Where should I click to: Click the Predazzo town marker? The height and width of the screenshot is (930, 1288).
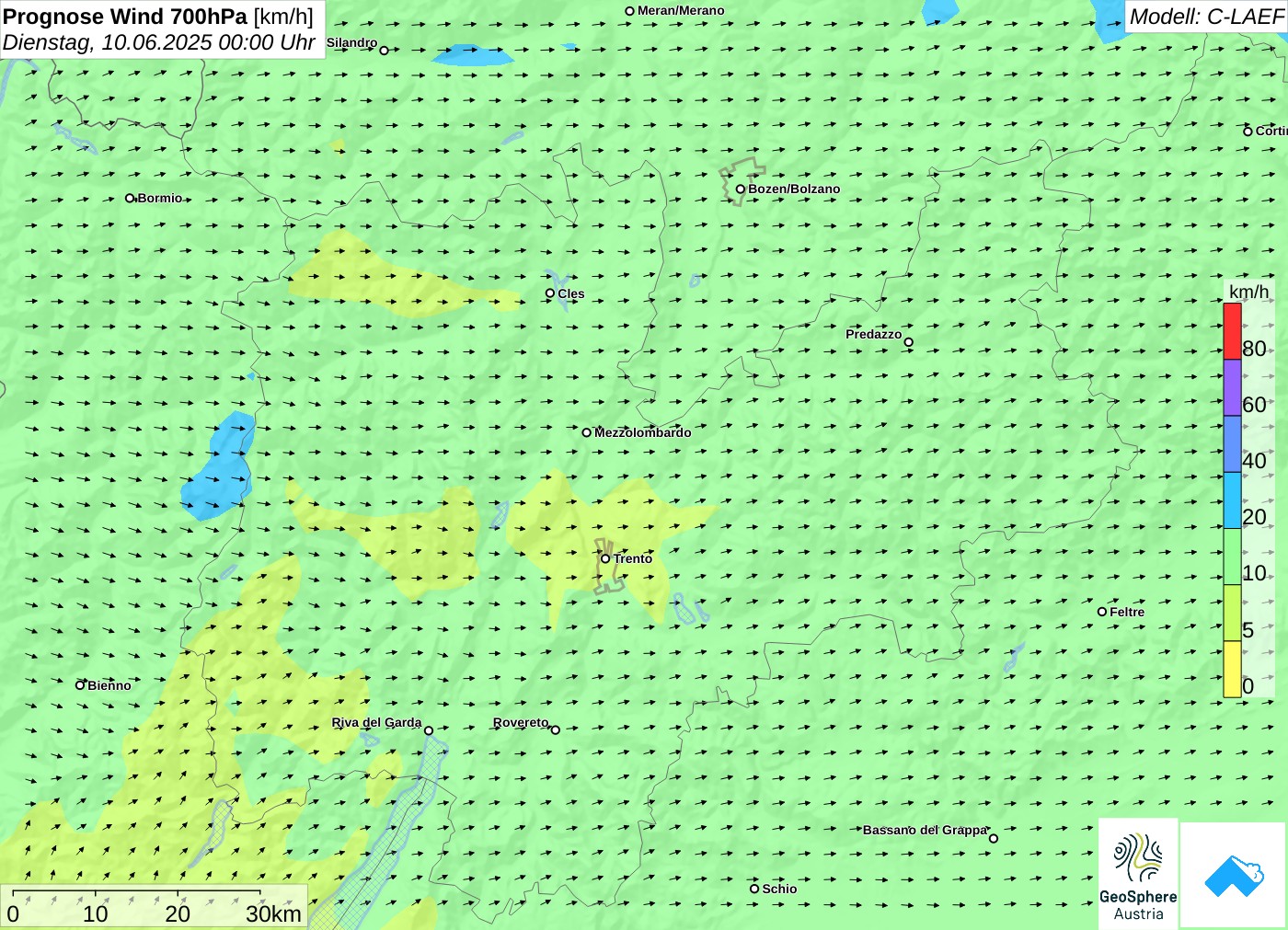click(909, 342)
